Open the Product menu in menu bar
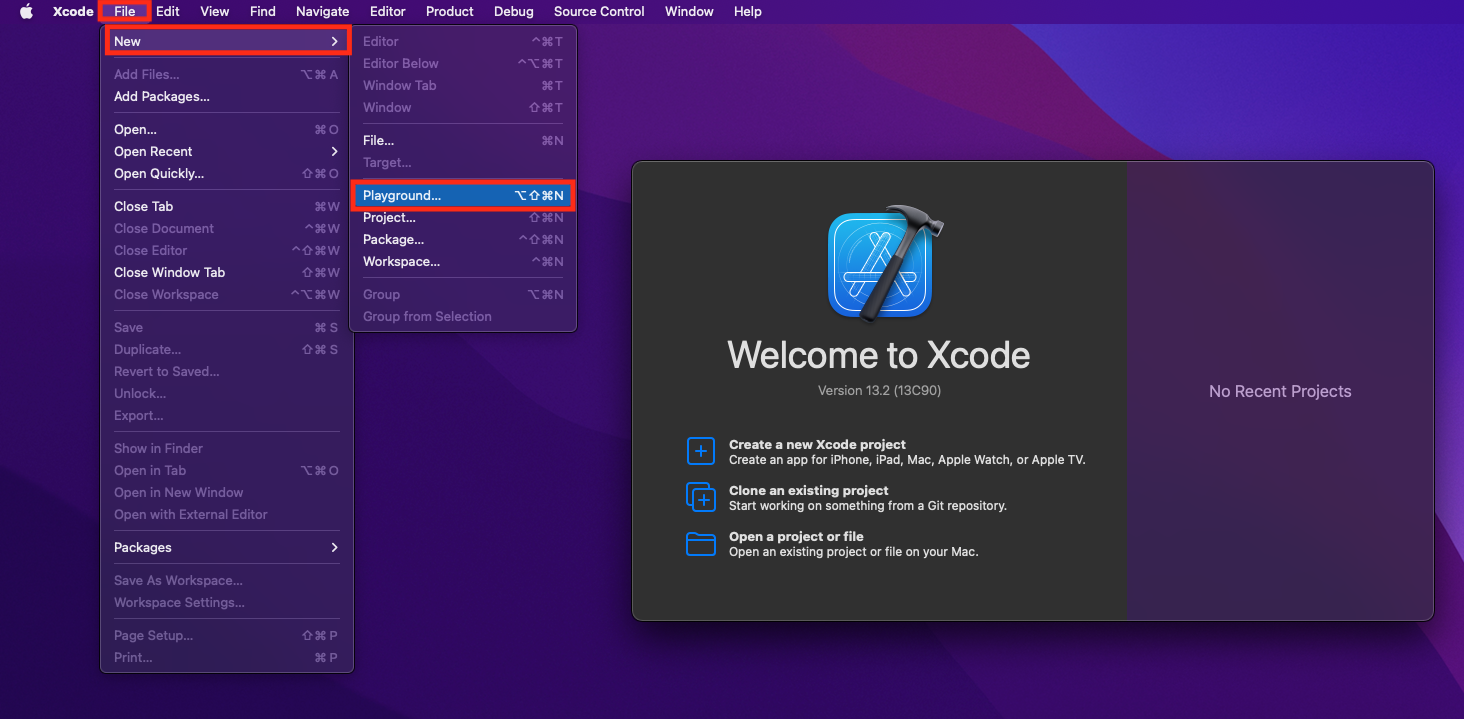This screenshot has height=719, width=1464. point(449,12)
